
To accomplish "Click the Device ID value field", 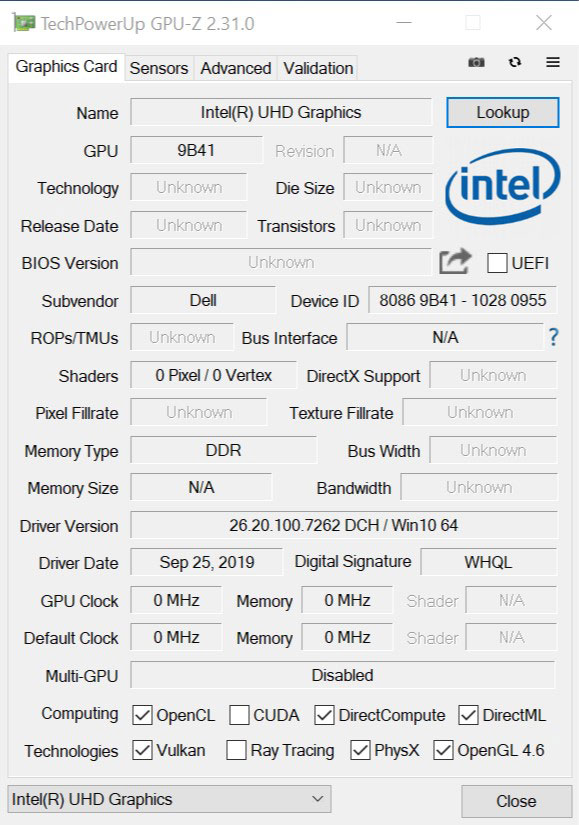I will pyautogui.click(x=463, y=300).
